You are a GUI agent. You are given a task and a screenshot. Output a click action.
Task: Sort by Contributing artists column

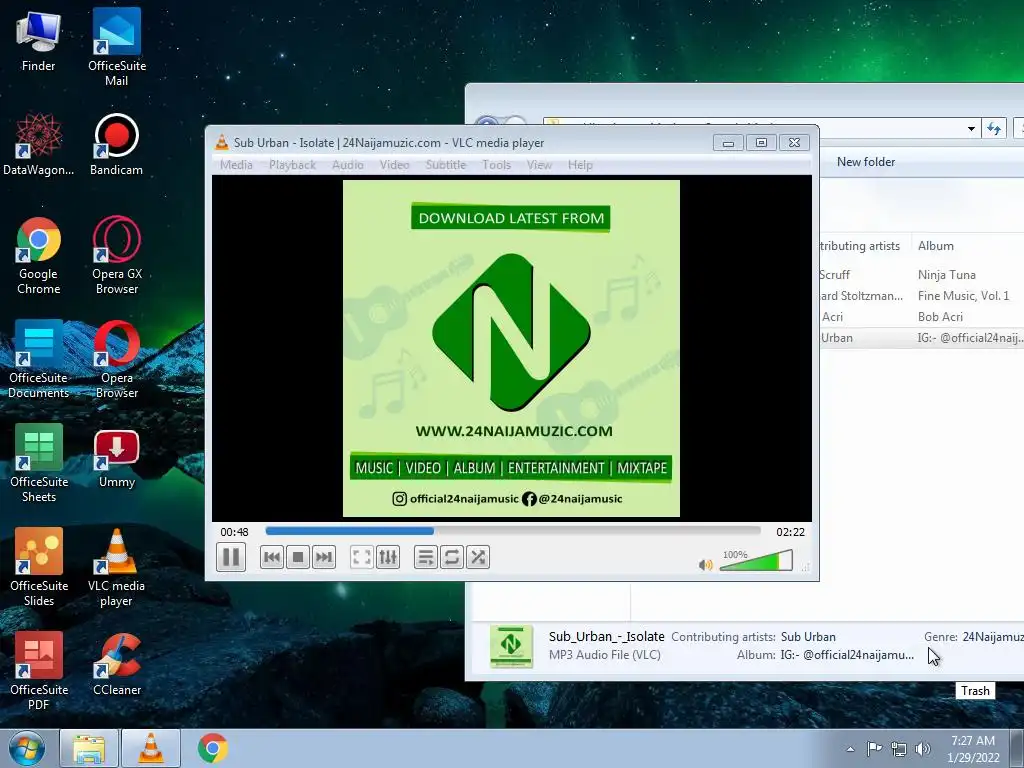[x=865, y=246]
